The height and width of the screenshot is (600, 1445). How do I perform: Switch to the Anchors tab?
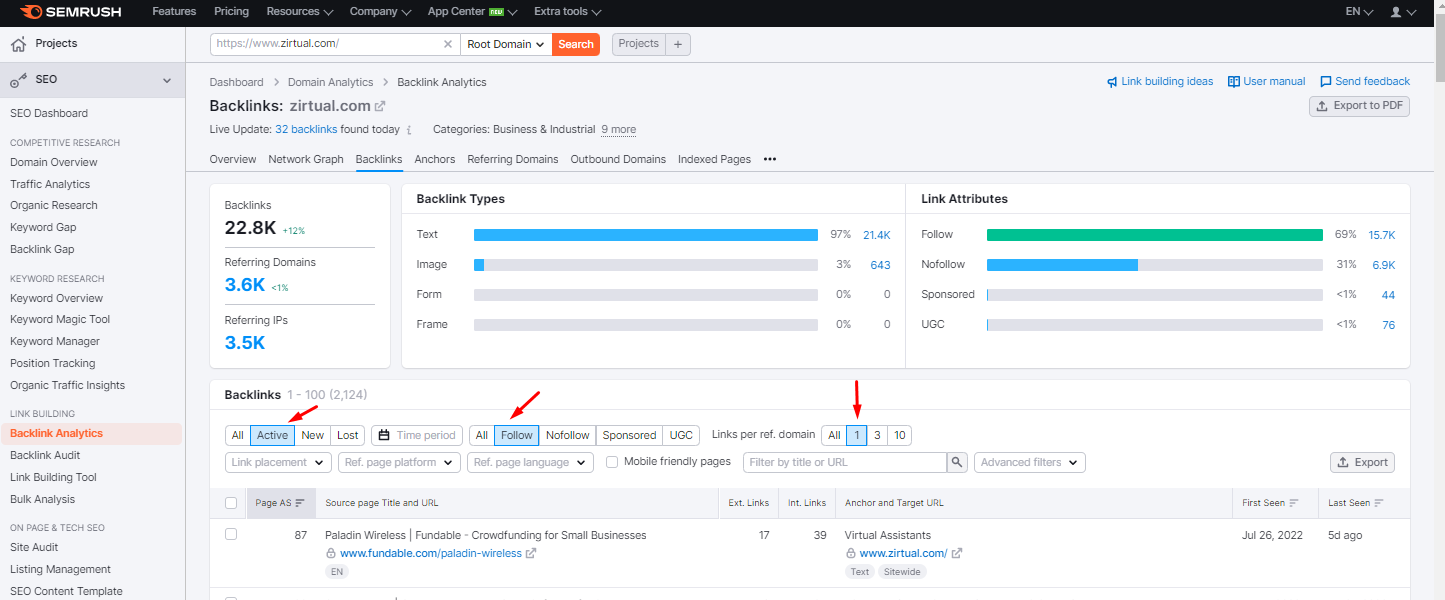(x=435, y=159)
